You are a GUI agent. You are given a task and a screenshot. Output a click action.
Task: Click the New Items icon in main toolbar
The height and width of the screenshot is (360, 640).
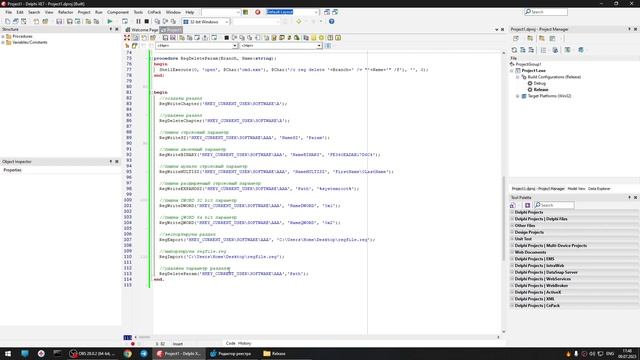(x=8, y=21)
